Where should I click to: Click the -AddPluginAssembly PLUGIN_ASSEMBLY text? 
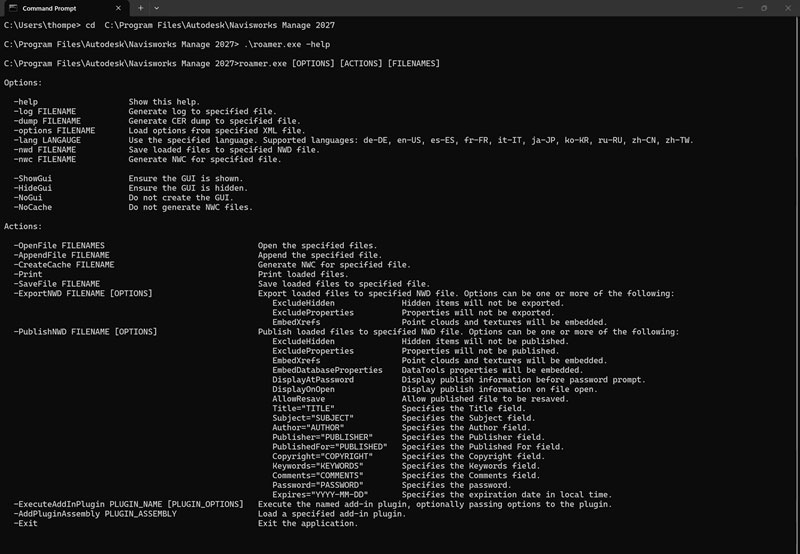(96, 513)
